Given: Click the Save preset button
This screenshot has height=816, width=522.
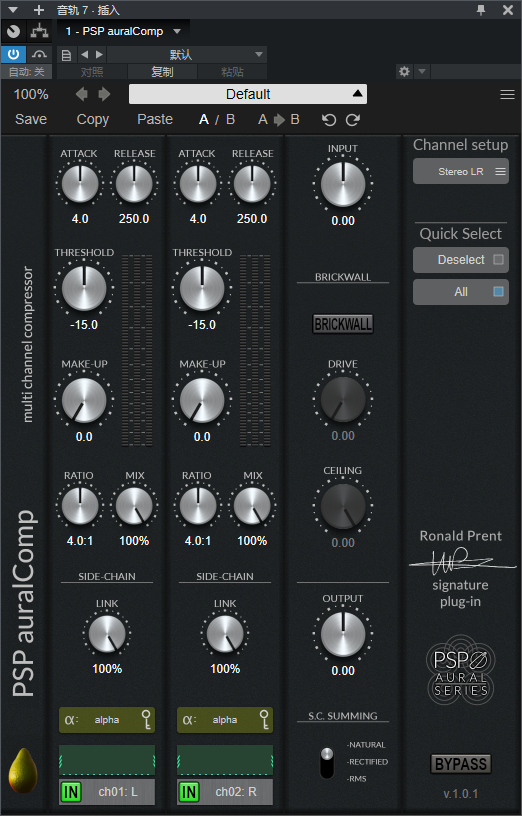Looking at the screenshot, I should click(x=31, y=119).
